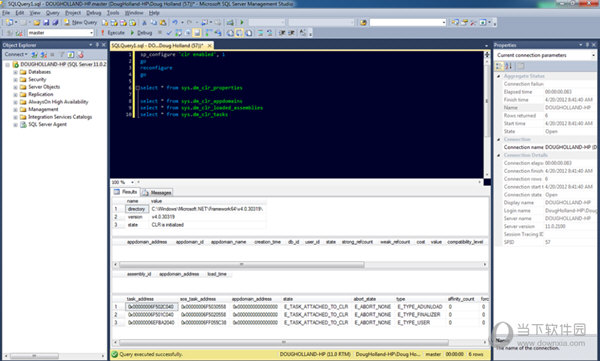Click tasks grid horizontal scrollbar
This screenshot has height=361, width=600.
284,342
